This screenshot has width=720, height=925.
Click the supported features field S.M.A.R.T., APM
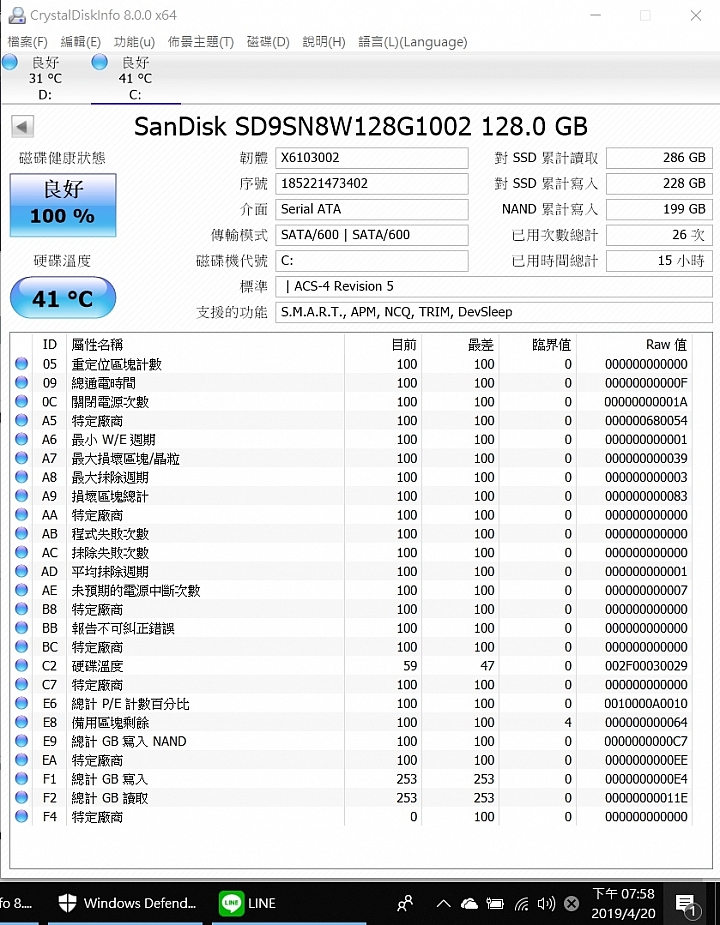click(494, 312)
